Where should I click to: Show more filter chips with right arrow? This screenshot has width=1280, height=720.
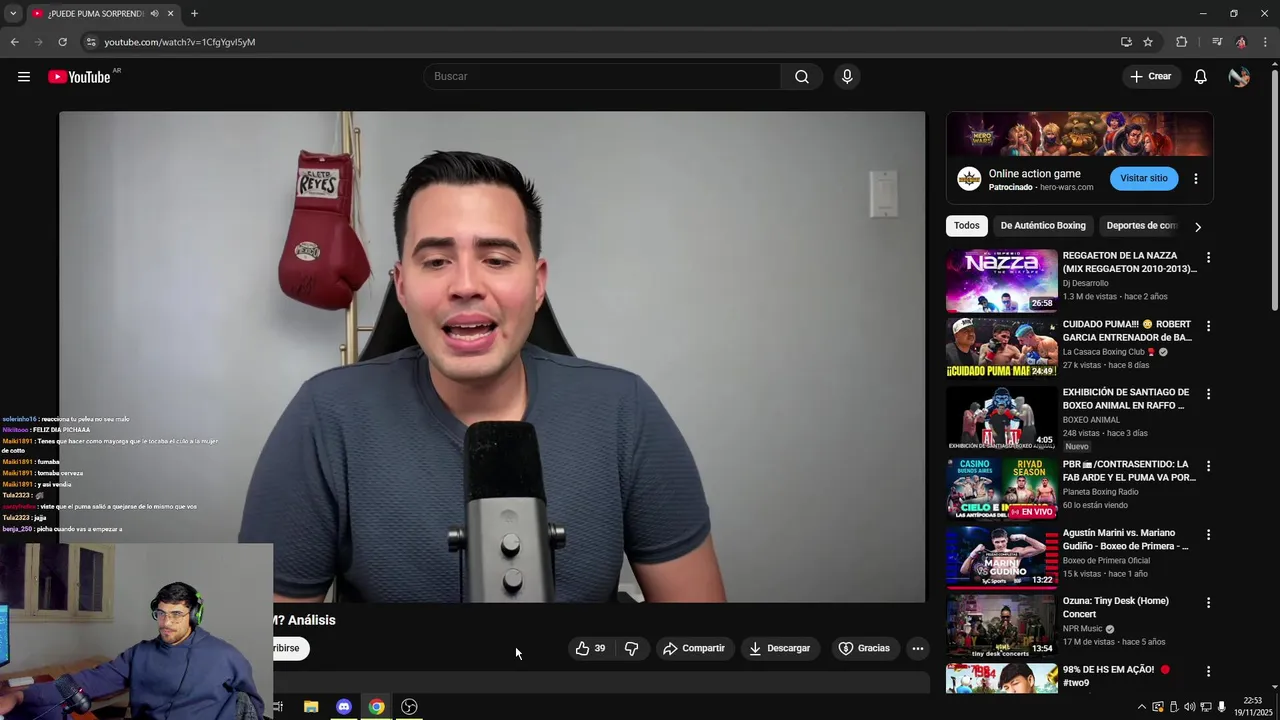(1197, 227)
